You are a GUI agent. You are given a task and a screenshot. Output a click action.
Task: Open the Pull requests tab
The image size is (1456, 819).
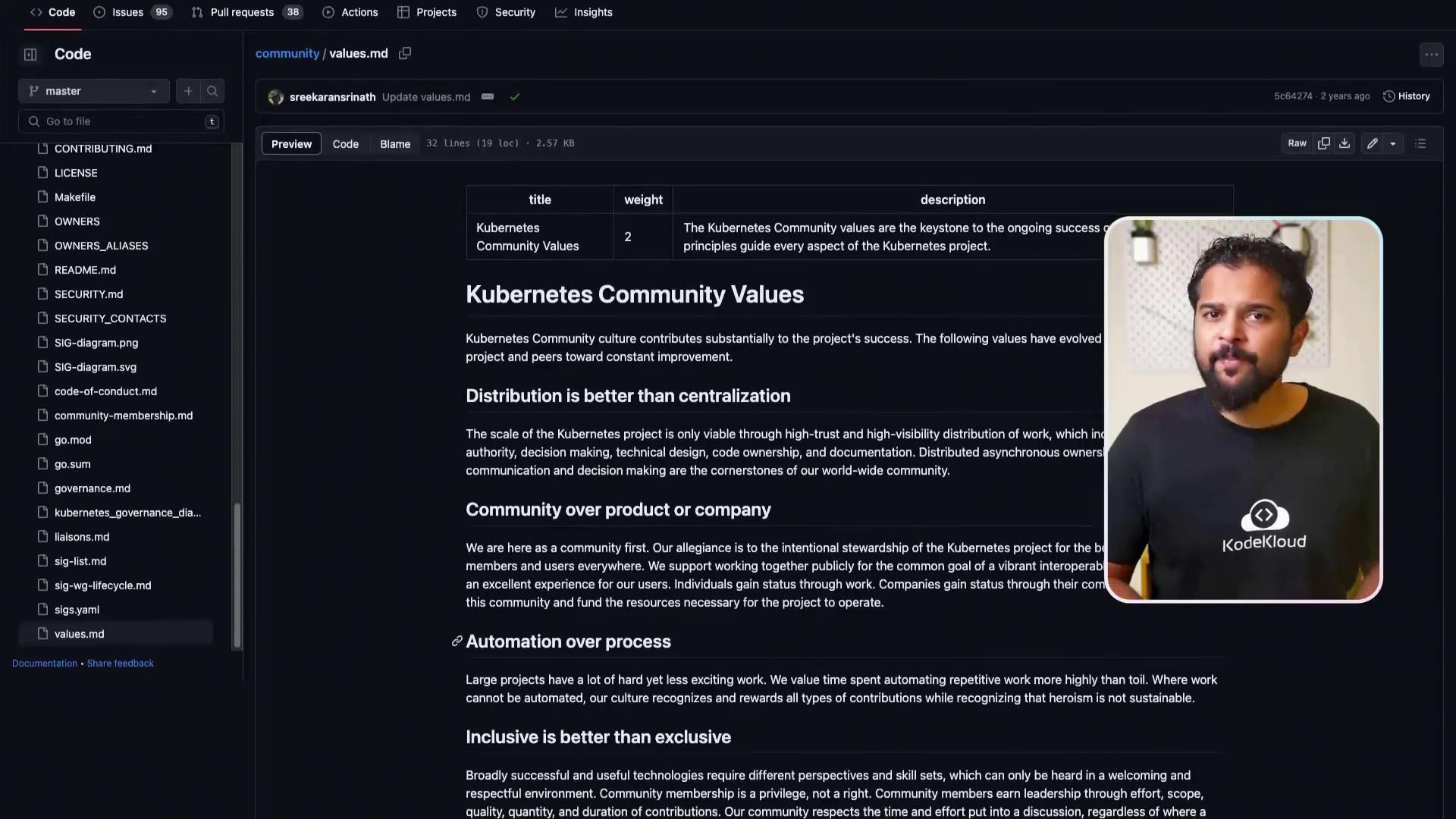tap(242, 12)
